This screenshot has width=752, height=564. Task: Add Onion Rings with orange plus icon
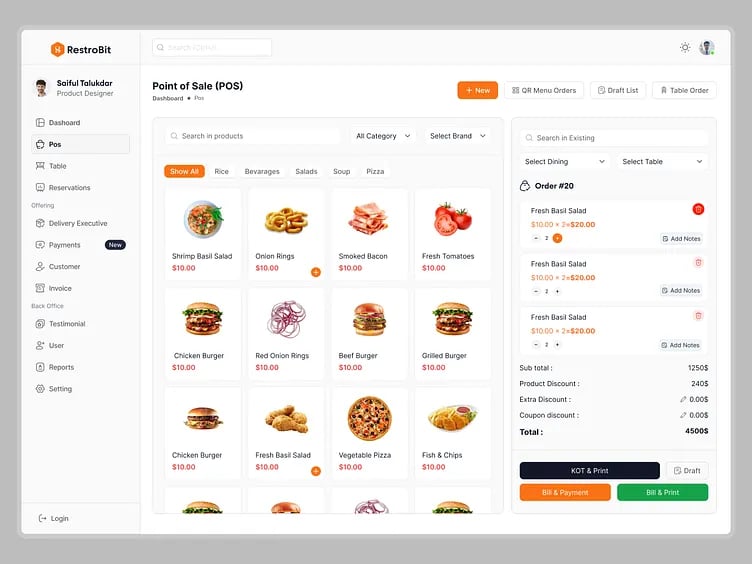(316, 272)
